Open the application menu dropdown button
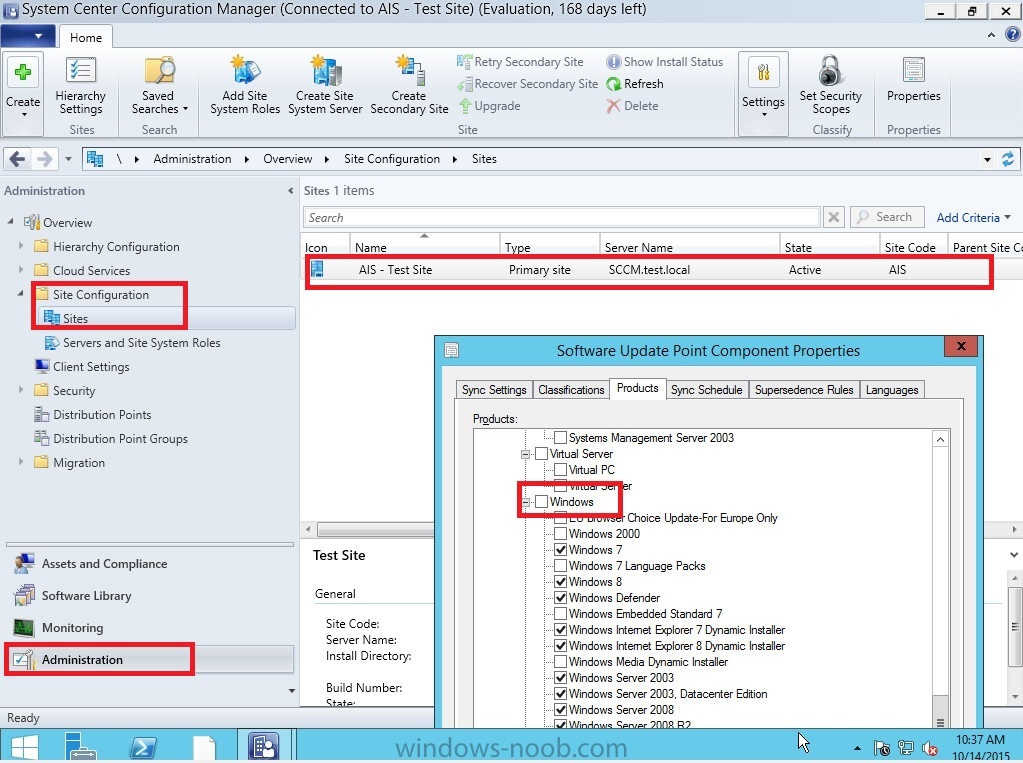Viewport: 1023px width, 763px height. point(27,36)
